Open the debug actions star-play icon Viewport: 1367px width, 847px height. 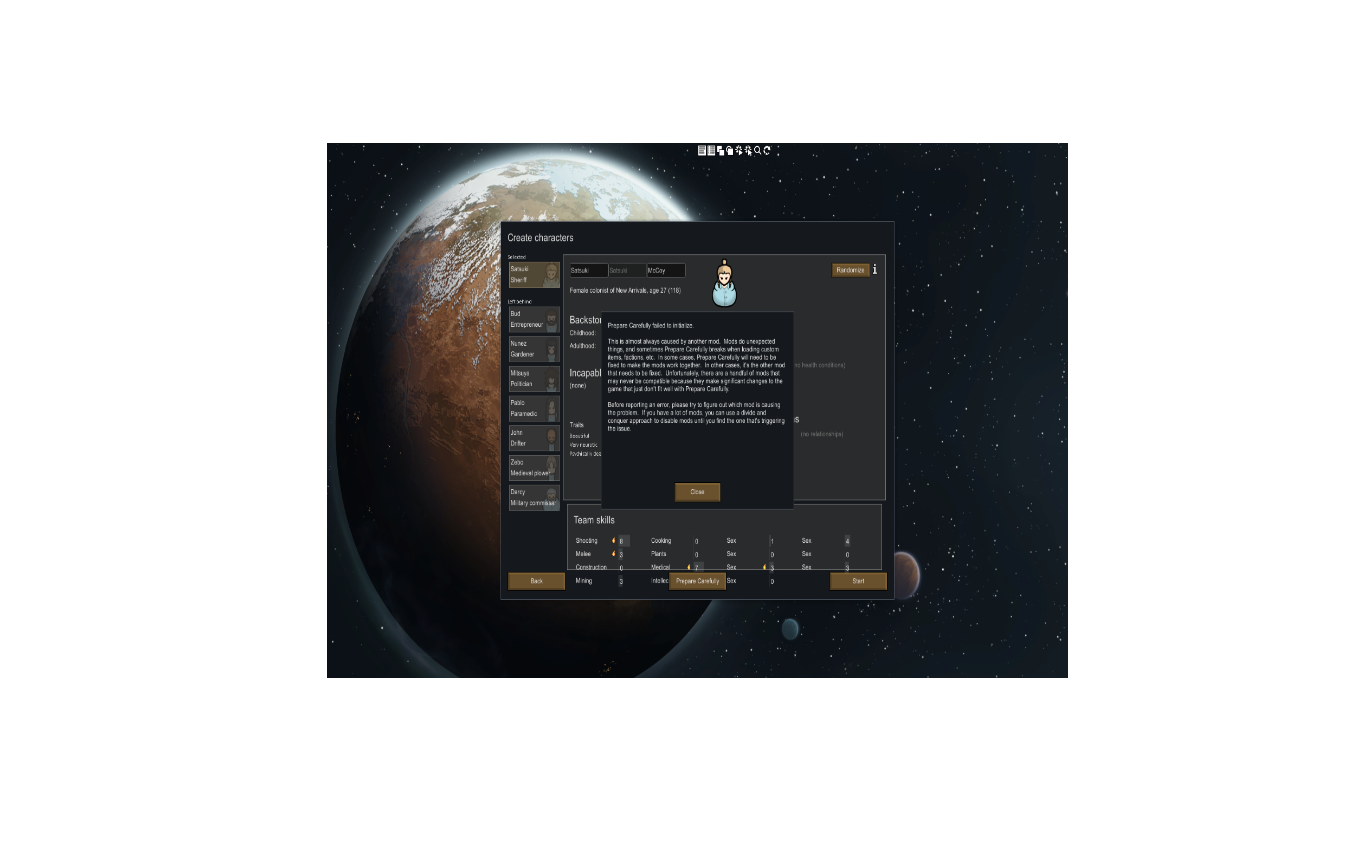pos(739,151)
